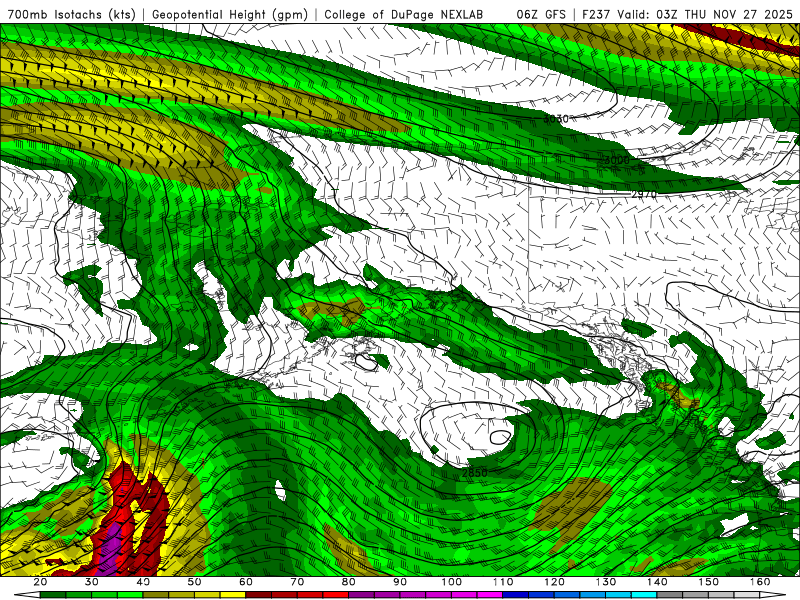Click the 20 knot value on the color scale
The width and height of the screenshot is (800, 600).
[x=40, y=582]
